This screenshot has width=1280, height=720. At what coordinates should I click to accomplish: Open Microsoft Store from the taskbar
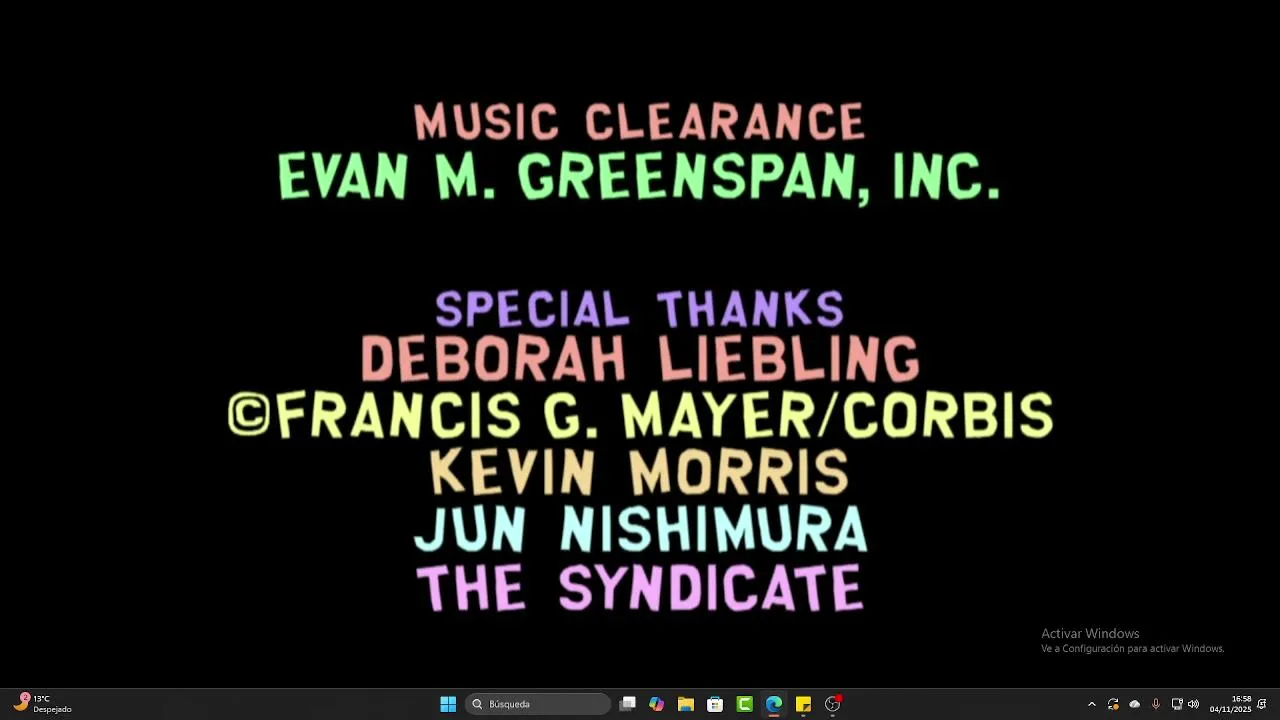(x=715, y=704)
